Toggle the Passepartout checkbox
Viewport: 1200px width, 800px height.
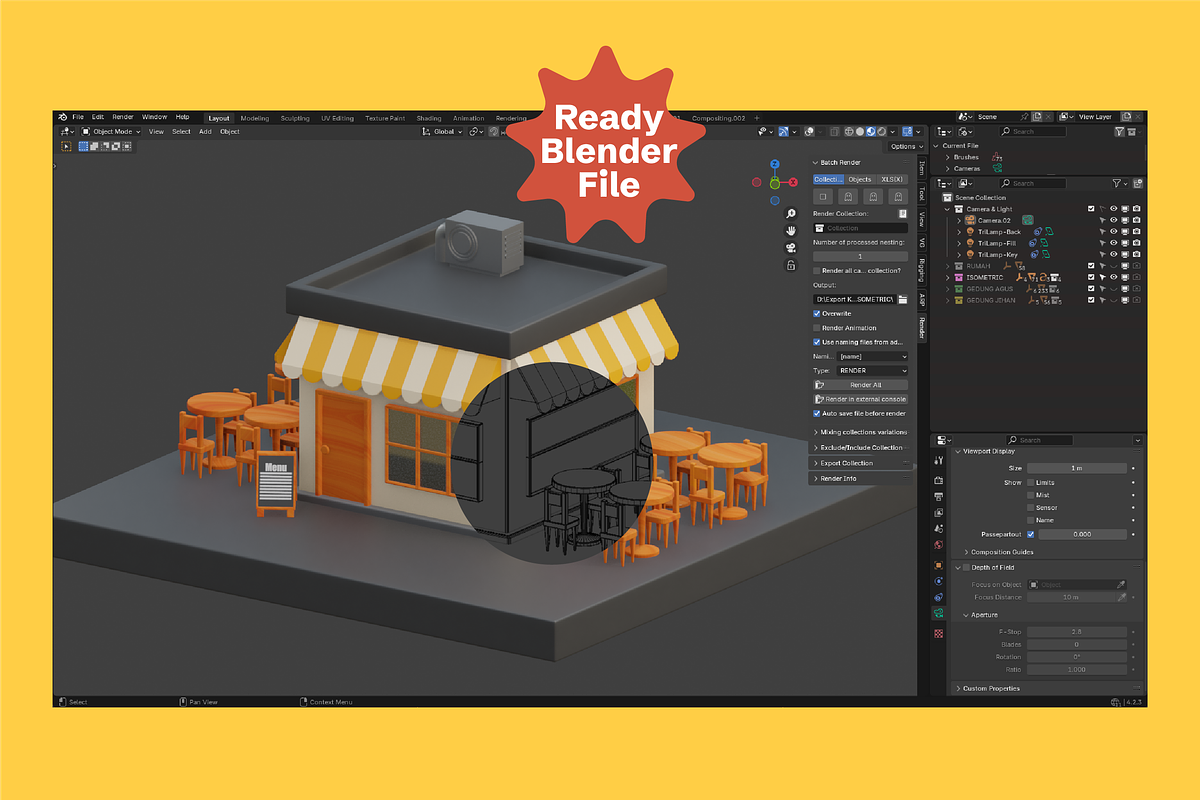tap(1031, 534)
